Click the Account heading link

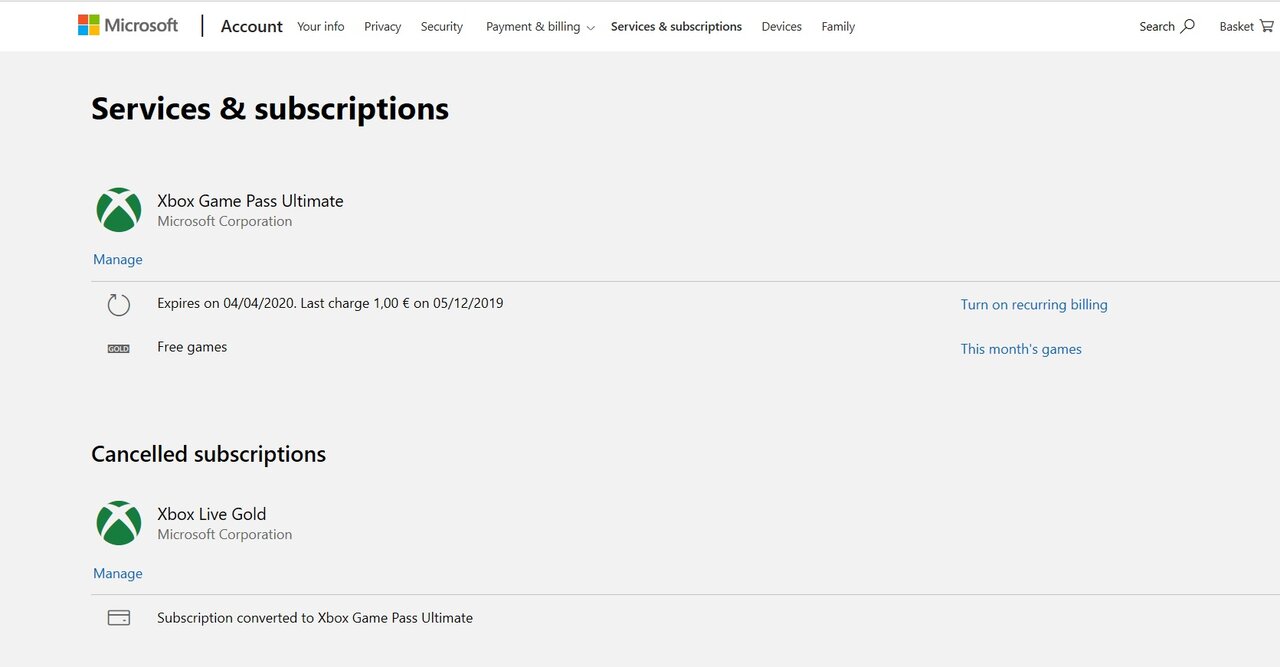(252, 27)
